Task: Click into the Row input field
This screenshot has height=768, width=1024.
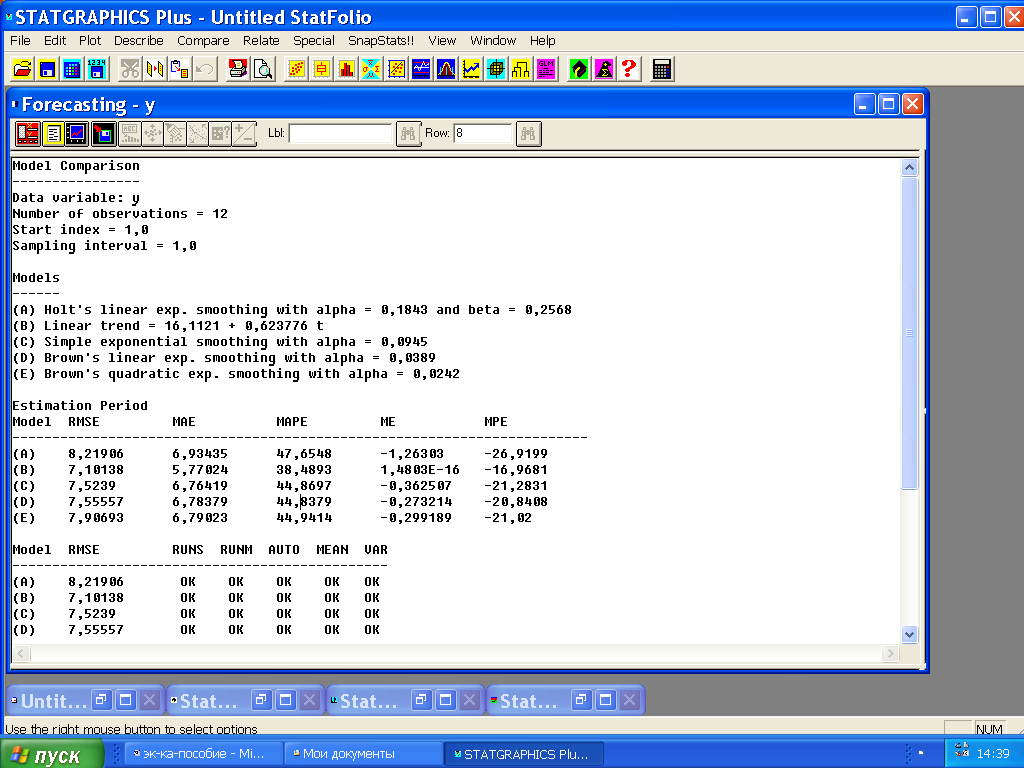Action: 483,134
